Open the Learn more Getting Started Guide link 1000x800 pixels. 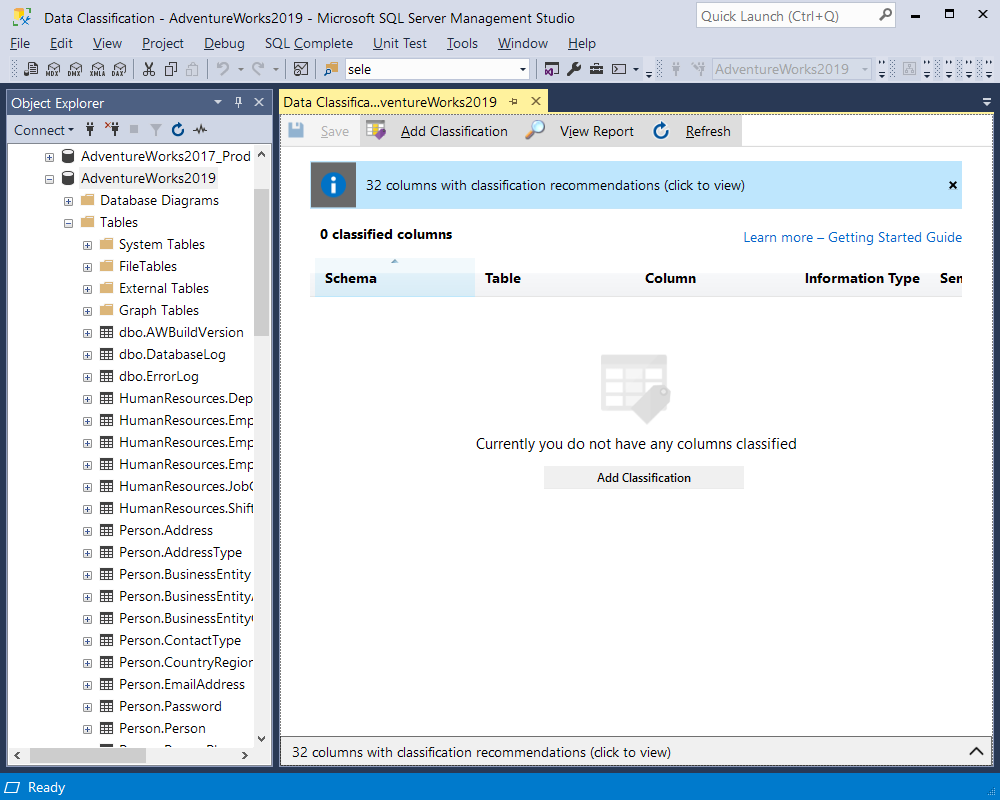pos(852,237)
